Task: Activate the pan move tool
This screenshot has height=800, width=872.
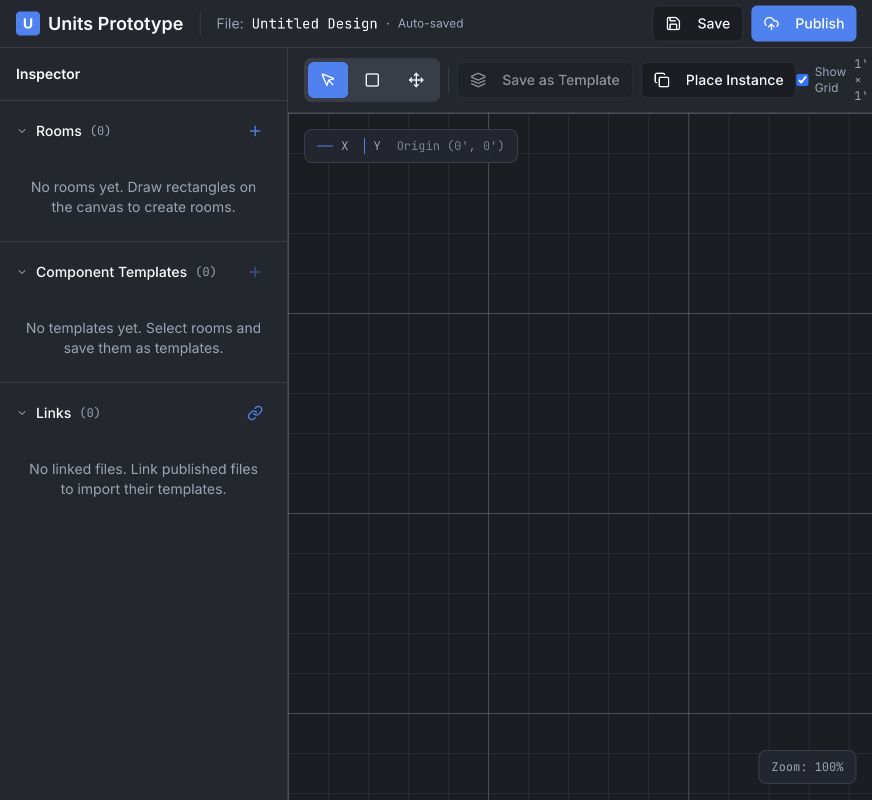Action: (x=416, y=80)
